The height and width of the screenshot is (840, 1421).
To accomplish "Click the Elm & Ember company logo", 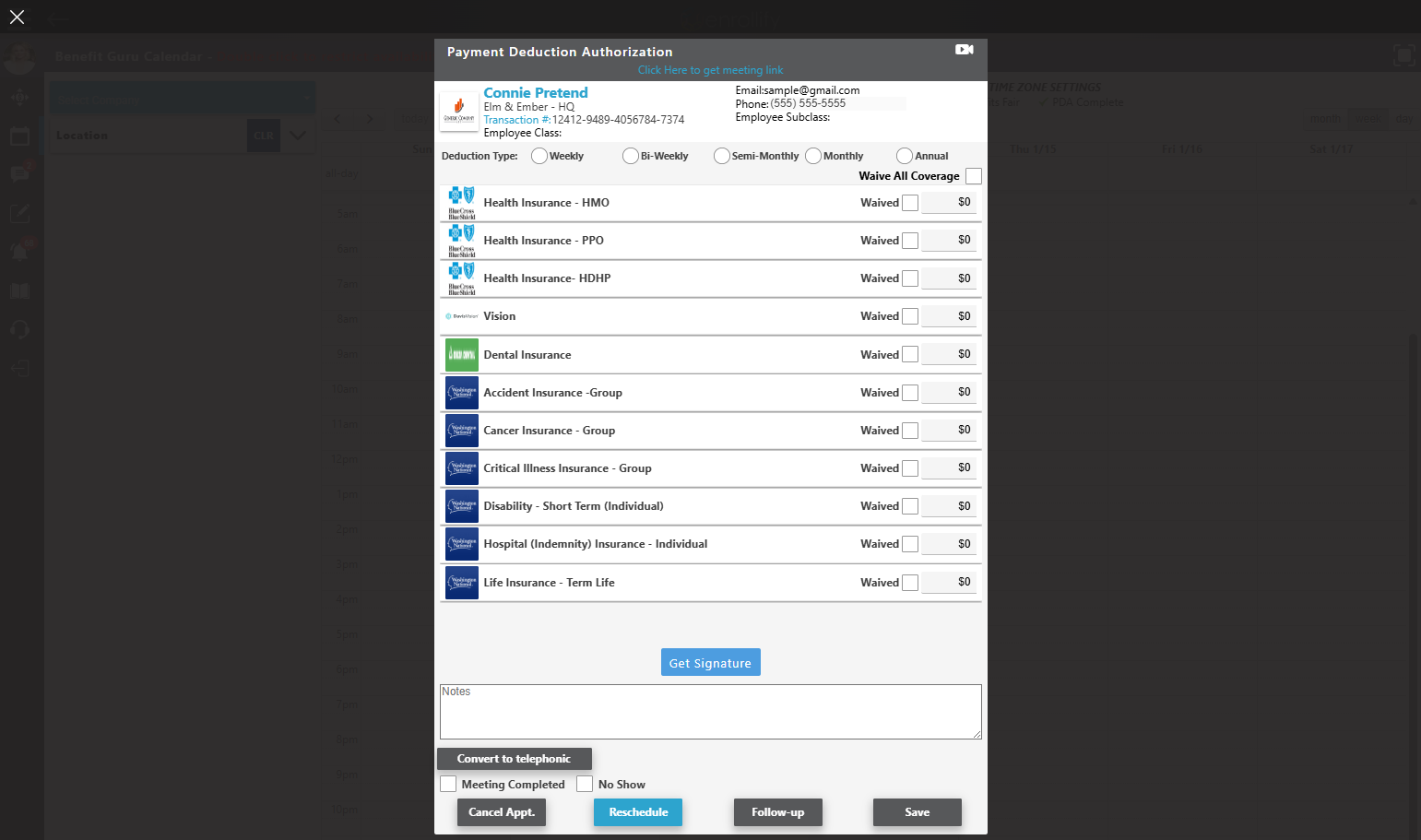I will [x=458, y=111].
